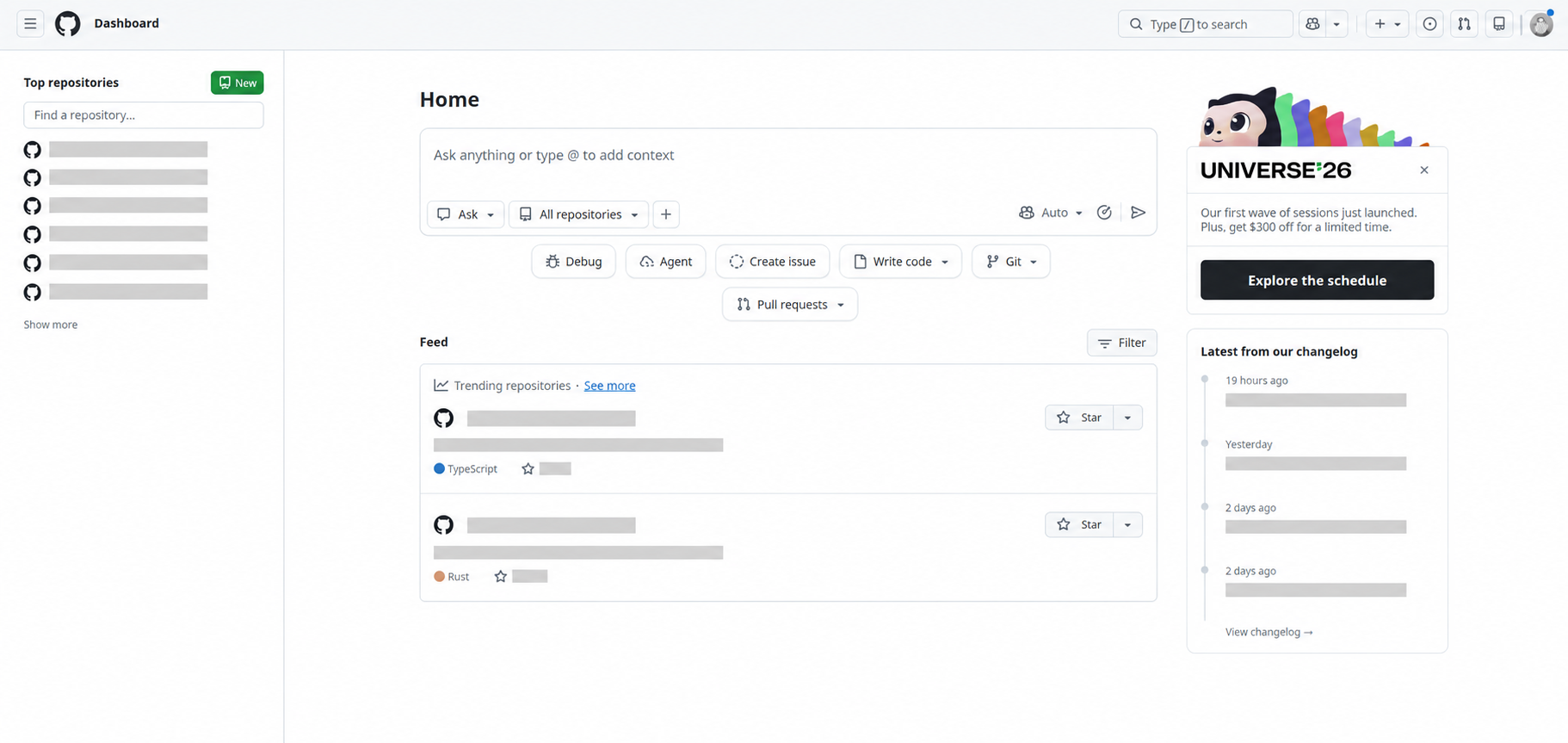Expand the Copilot dropdown arrow in header
This screenshot has height=743, width=1568.
1337,24
